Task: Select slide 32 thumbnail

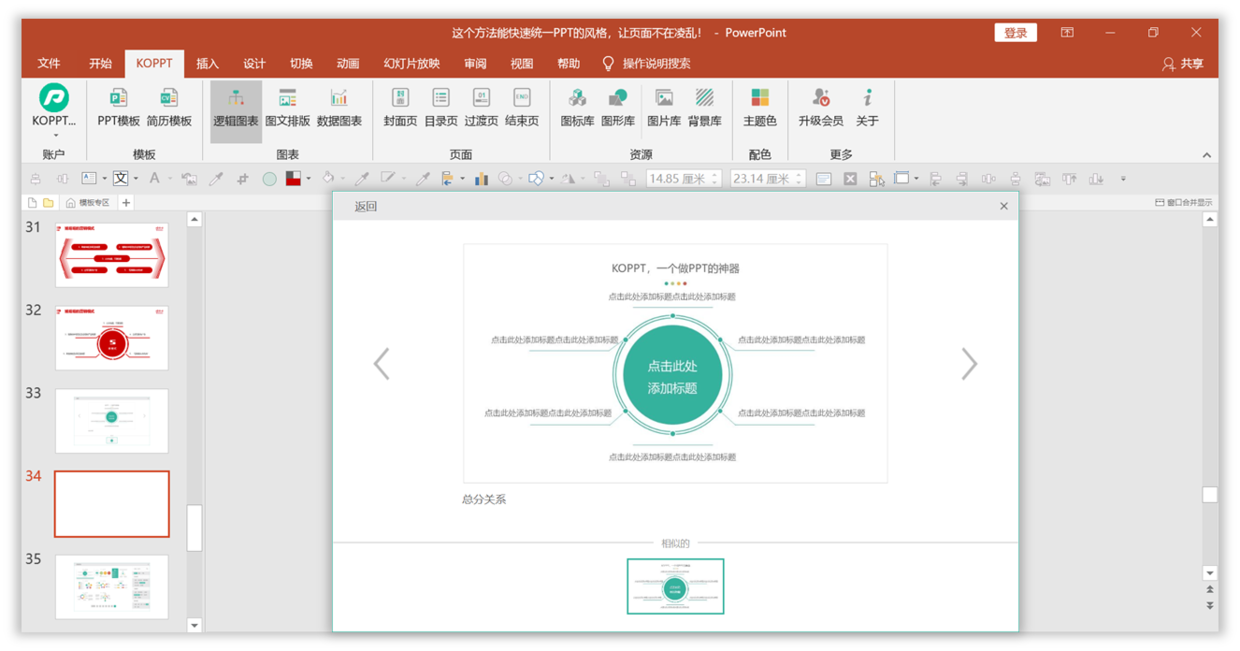Action: click(112, 338)
